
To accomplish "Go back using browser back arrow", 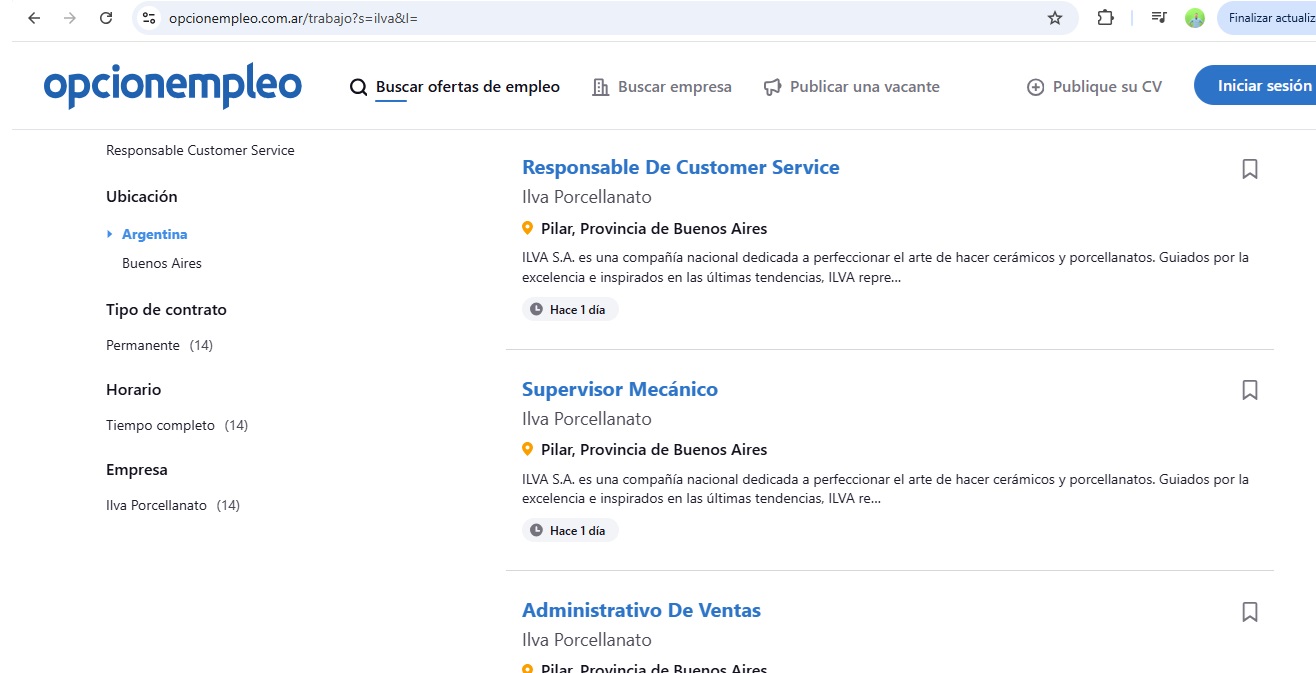I will 34,18.
